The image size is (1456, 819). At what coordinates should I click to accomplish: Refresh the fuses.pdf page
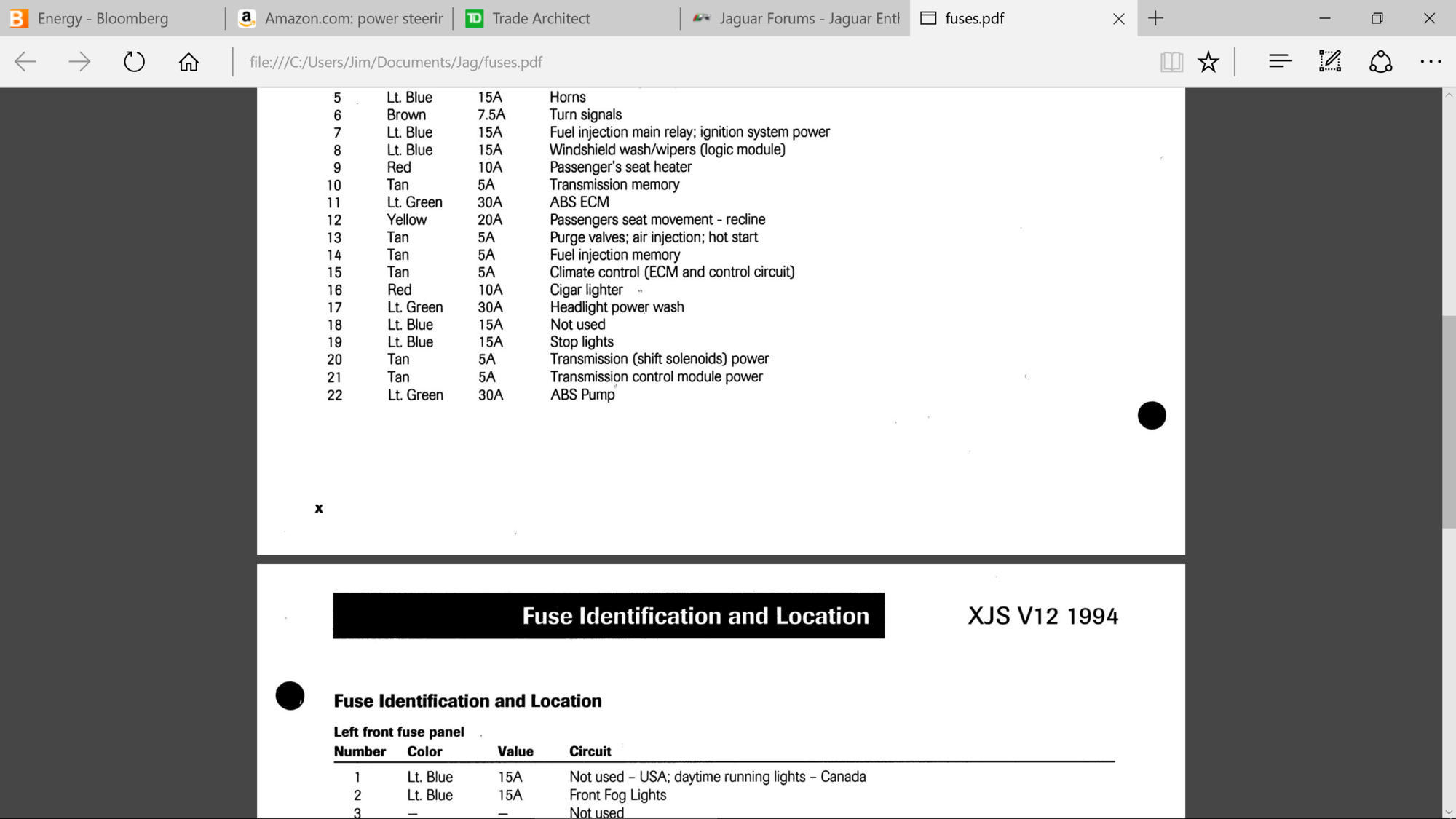(x=134, y=62)
